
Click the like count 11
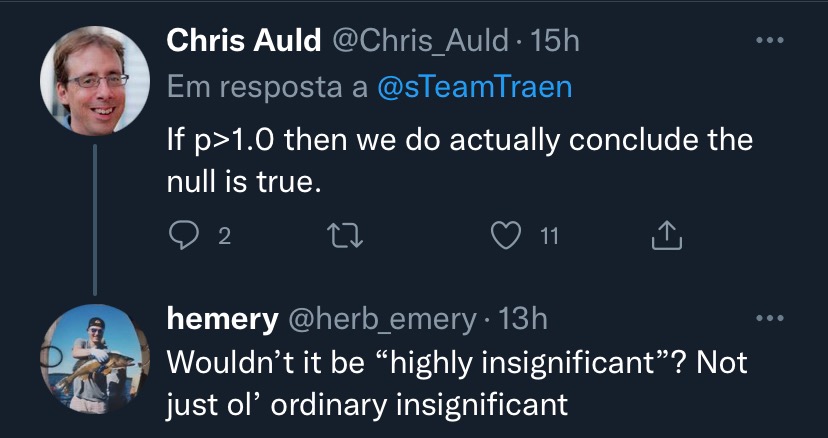click(x=549, y=237)
